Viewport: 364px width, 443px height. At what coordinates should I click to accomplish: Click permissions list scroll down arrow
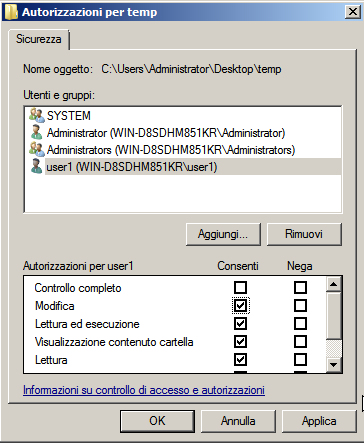click(x=333, y=365)
